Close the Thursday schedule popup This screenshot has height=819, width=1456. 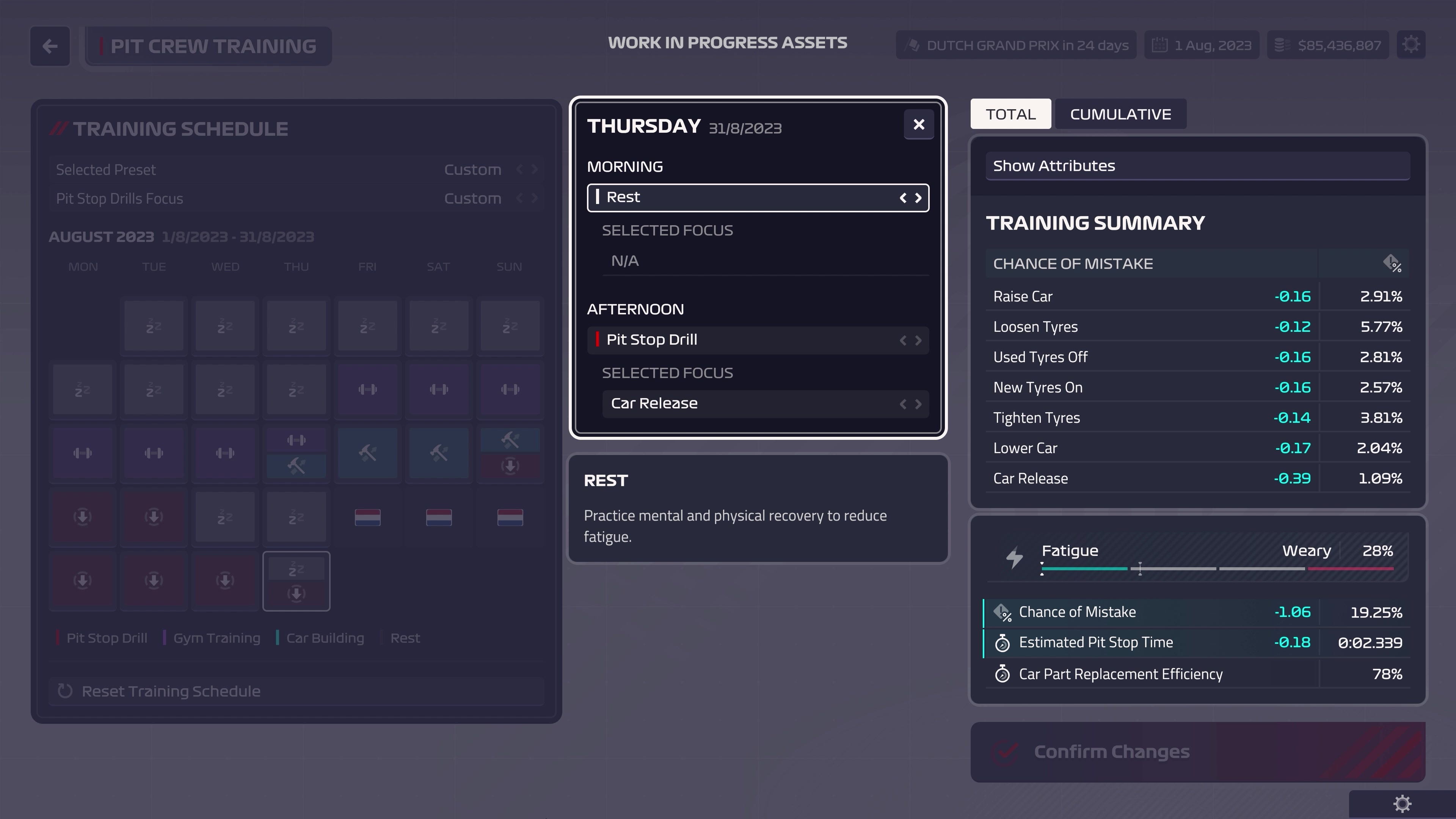918,124
